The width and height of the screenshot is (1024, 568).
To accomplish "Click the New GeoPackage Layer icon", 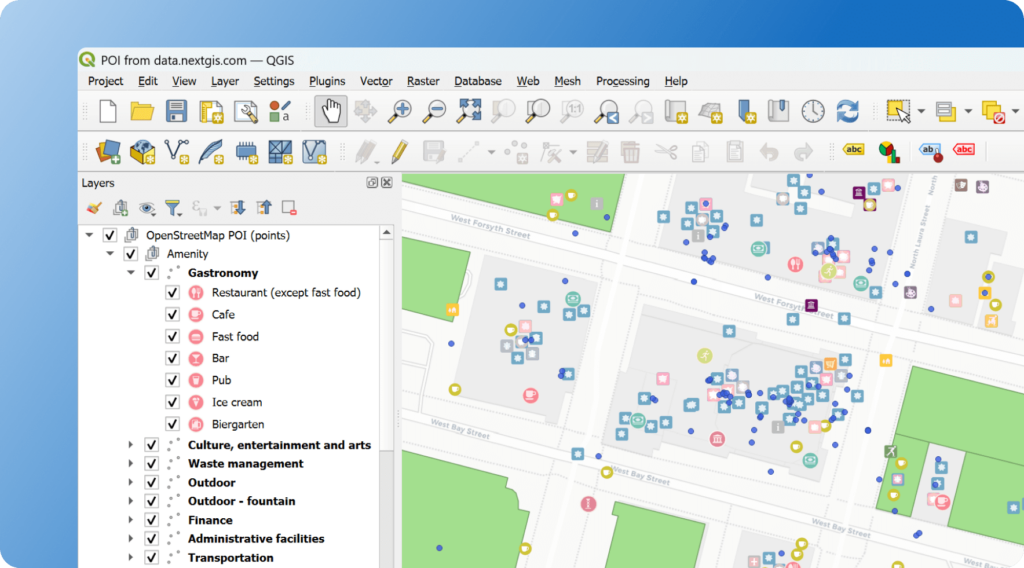I will click(142, 151).
